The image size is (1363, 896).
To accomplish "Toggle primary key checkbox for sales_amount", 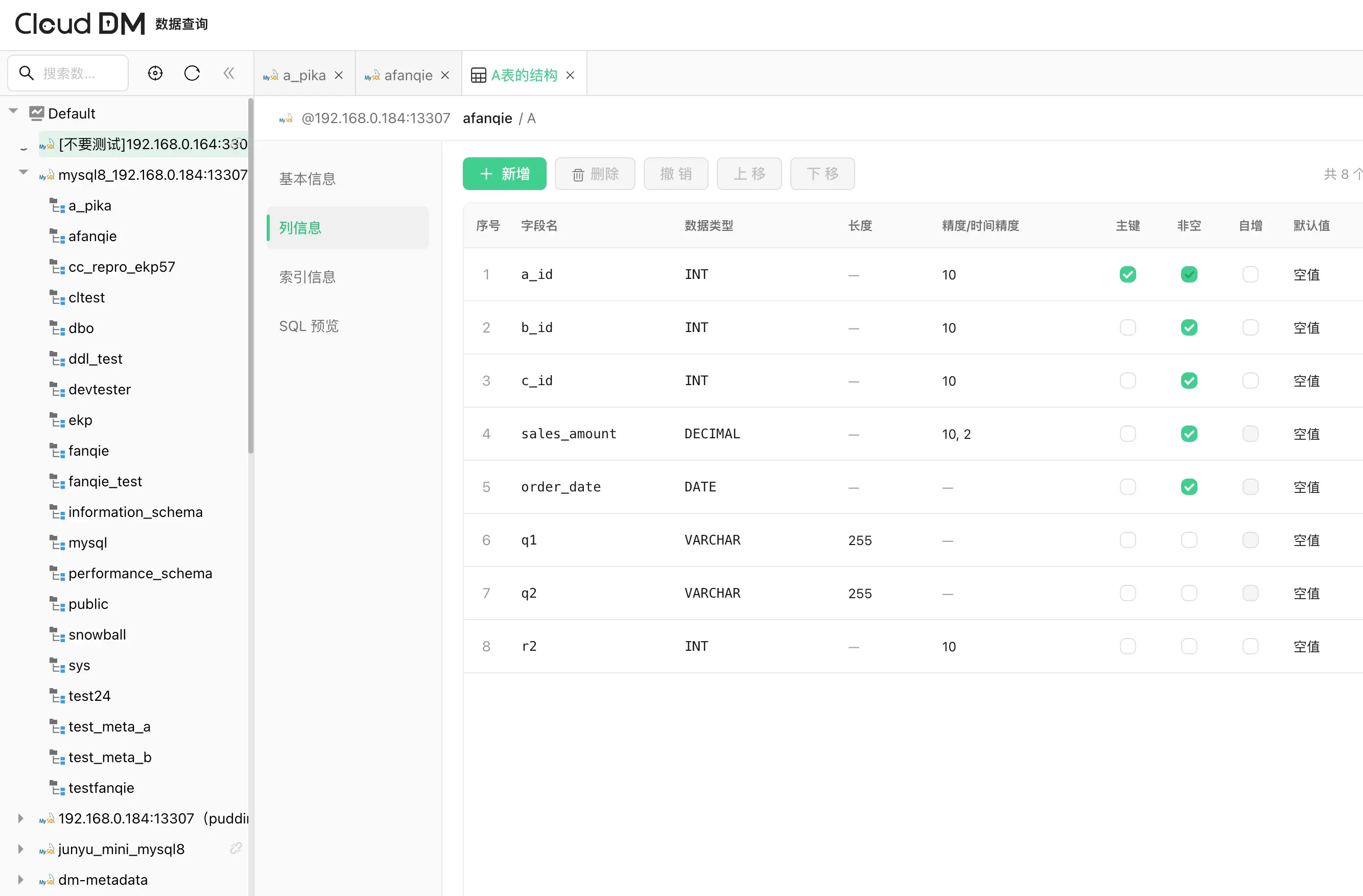I will tap(1127, 434).
